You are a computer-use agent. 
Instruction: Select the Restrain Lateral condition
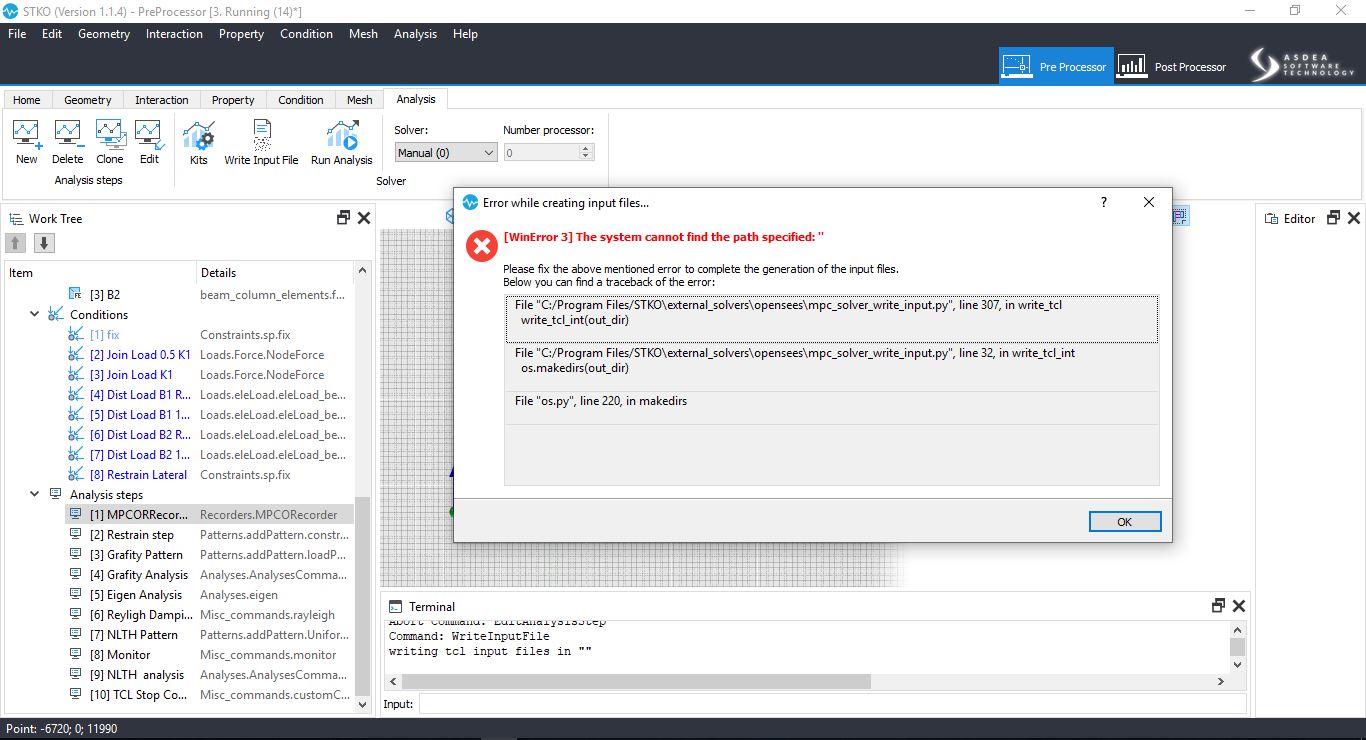[210, 474]
